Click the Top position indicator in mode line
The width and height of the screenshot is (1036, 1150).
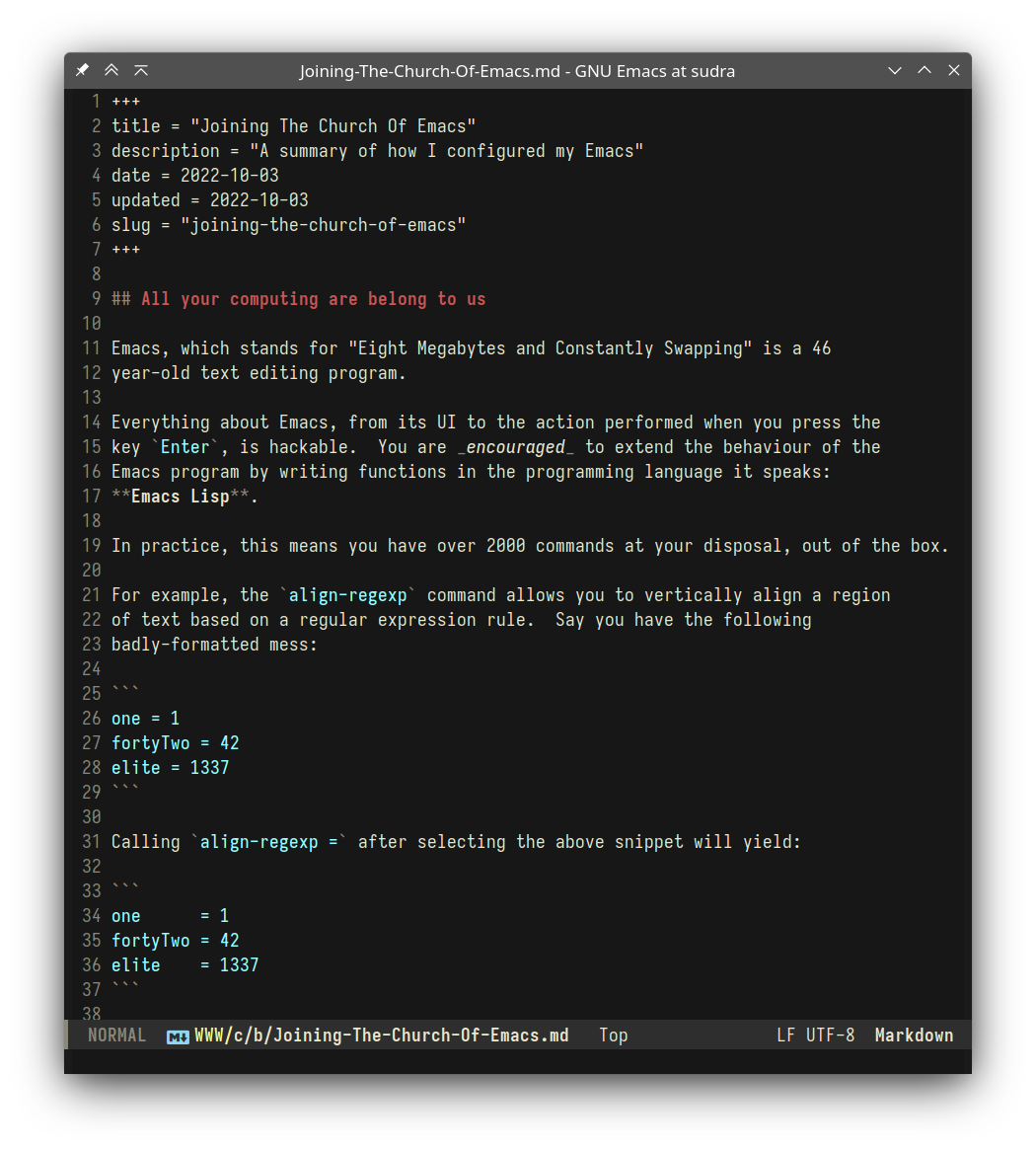[613, 1035]
